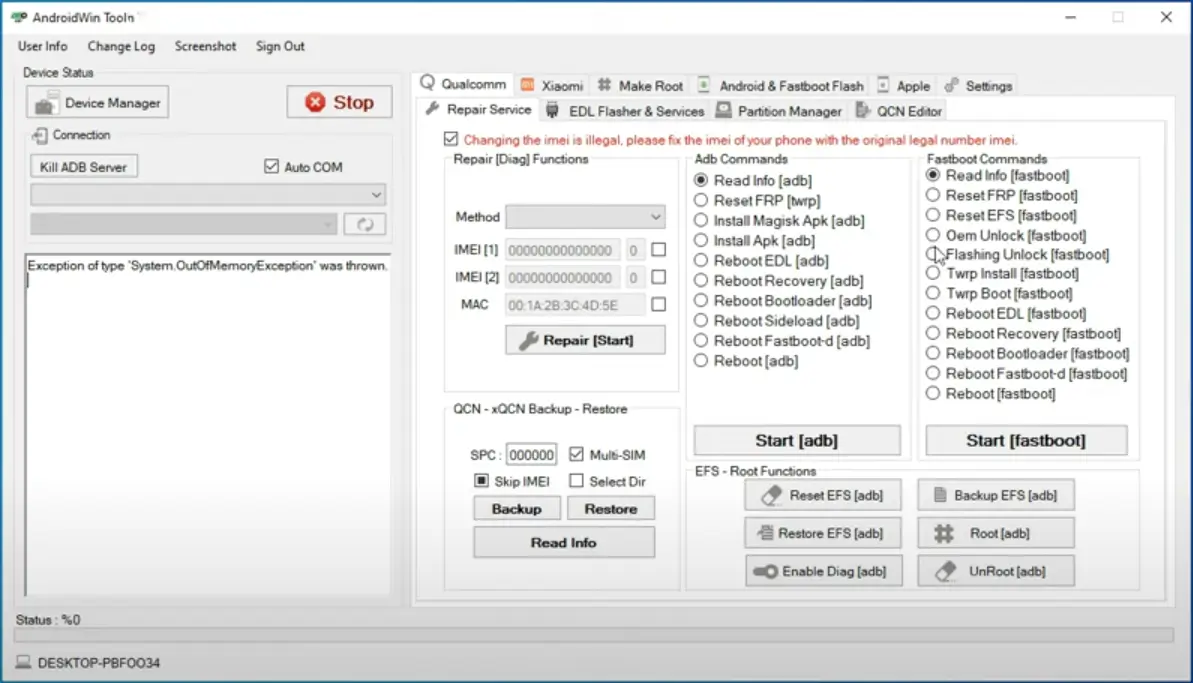Click the Android & Fastboot Flash icon
The image size is (1193, 683).
pos(704,84)
